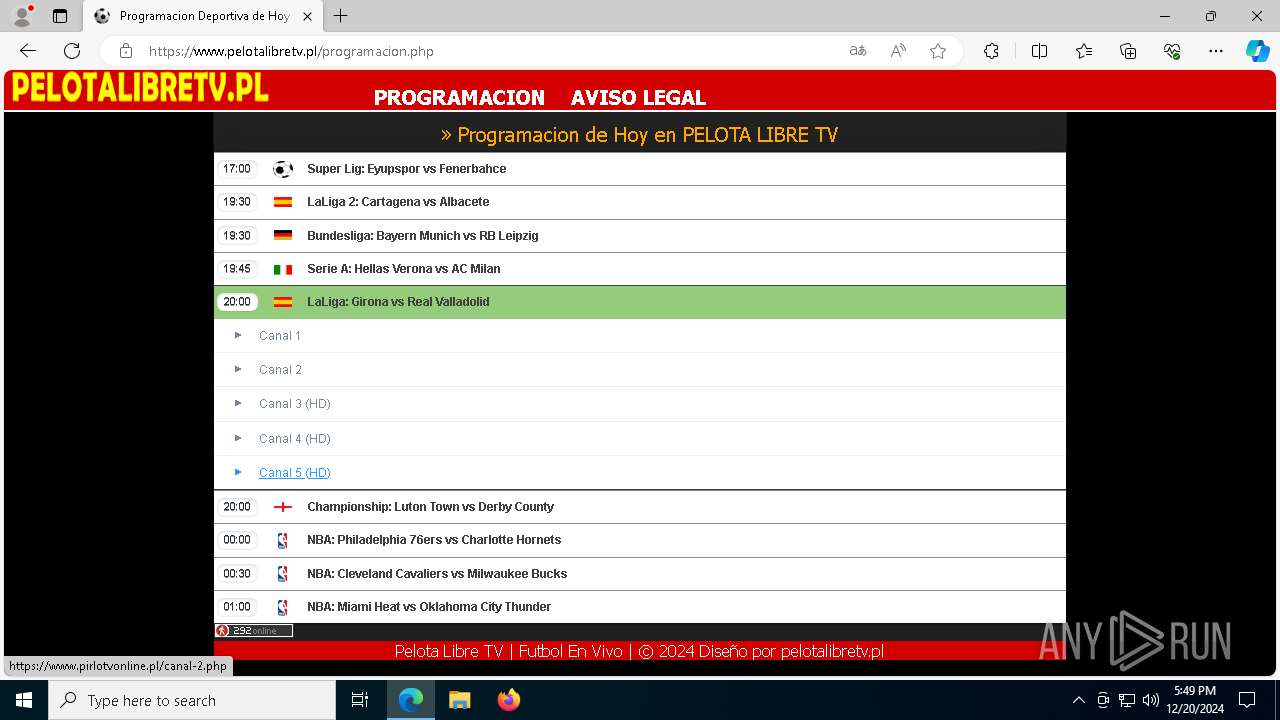This screenshot has width=1280, height=720.
Task: Open the Copilot sidebar icon
Action: point(1257,51)
